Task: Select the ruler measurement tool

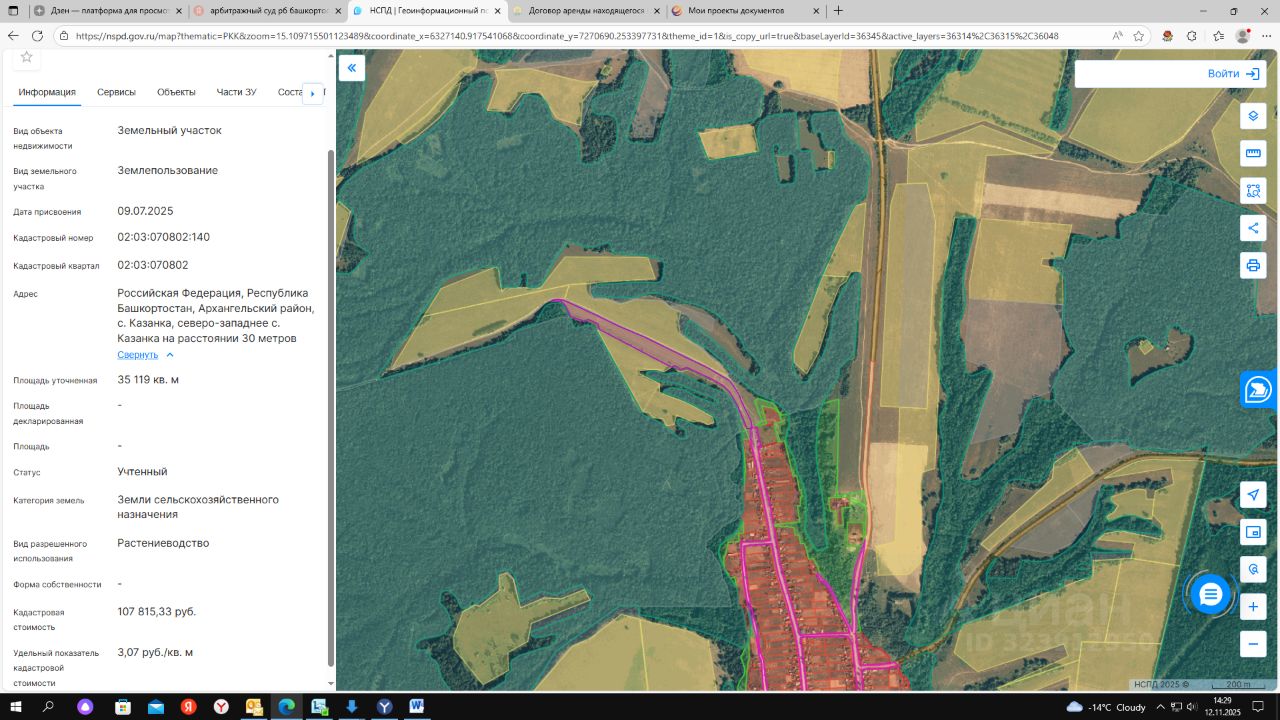Action: click(1253, 153)
